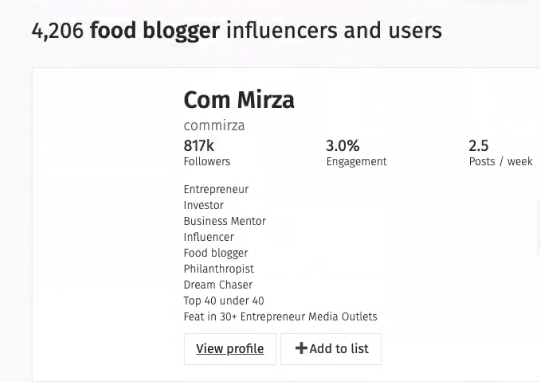Click the 817k followers count
Viewport: 540px width, 382px height.
[x=199, y=146]
